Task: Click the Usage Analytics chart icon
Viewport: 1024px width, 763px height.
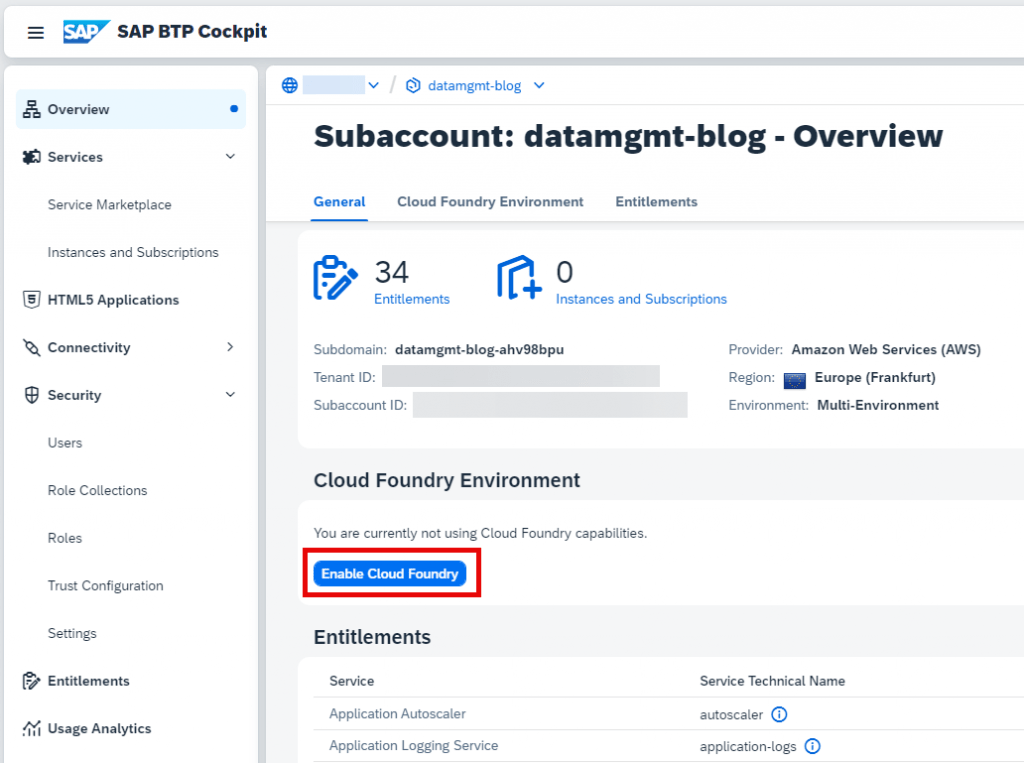Action: [31, 728]
